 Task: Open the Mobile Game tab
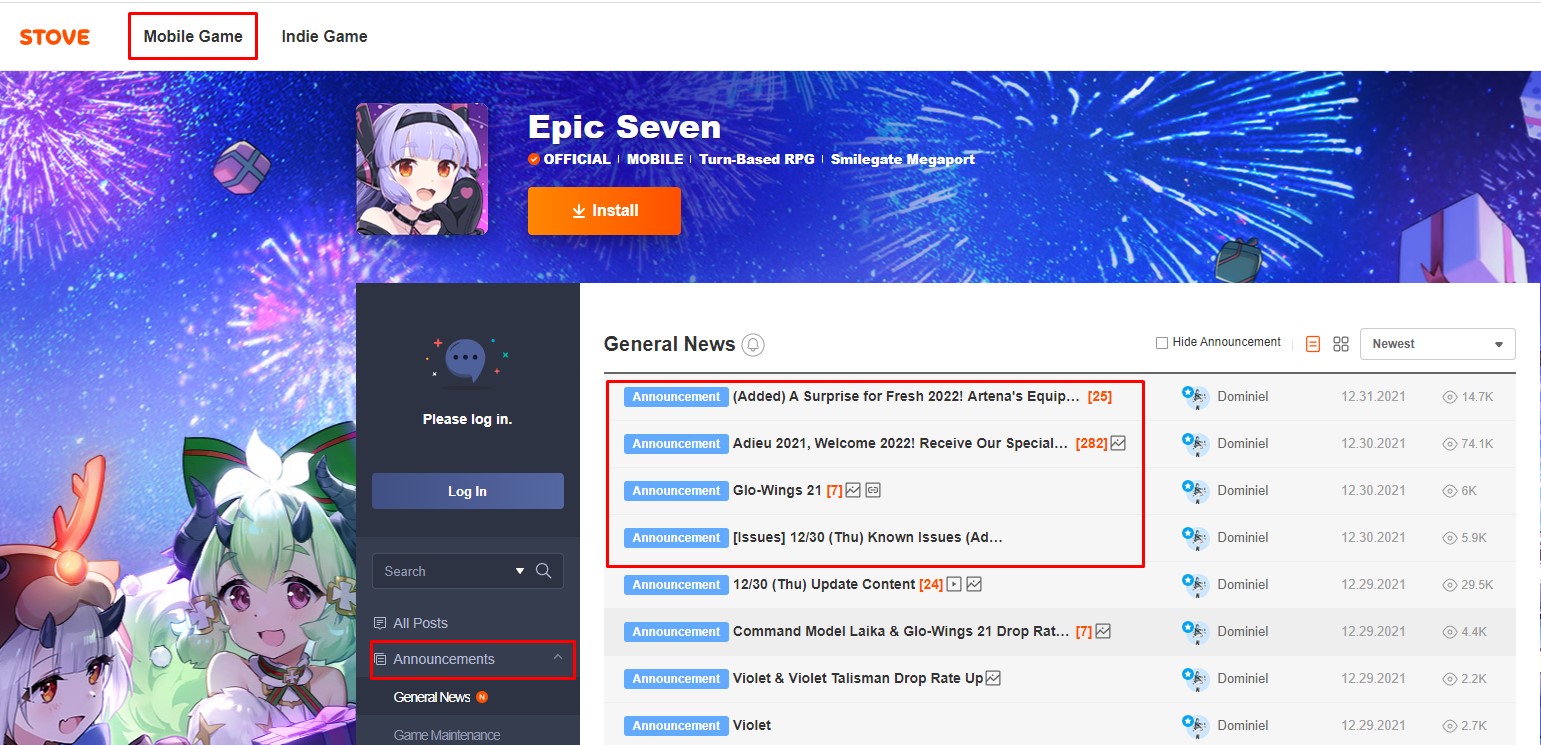coord(193,36)
